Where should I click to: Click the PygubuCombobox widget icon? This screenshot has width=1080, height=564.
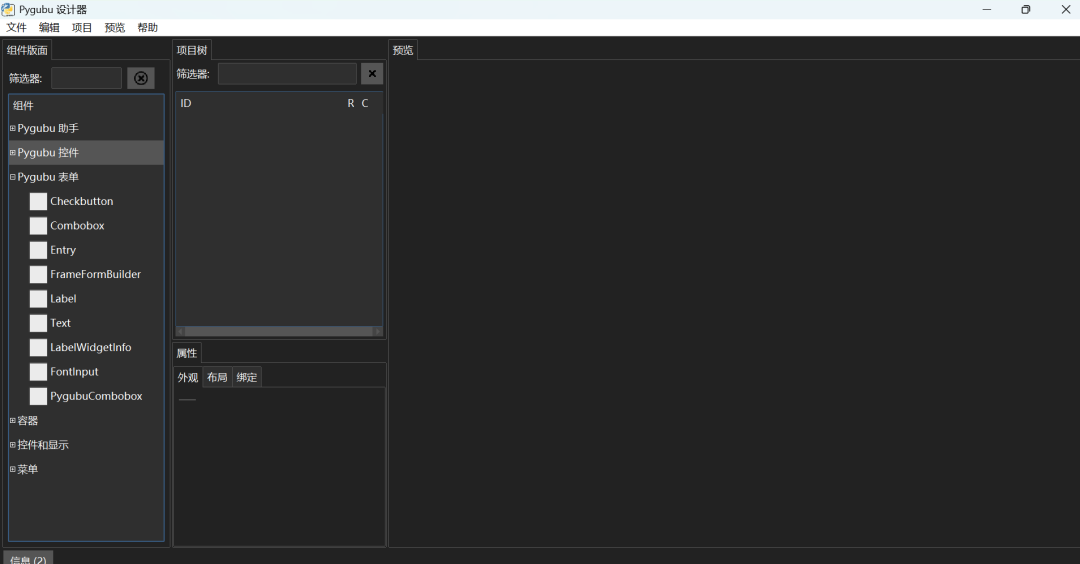39,396
